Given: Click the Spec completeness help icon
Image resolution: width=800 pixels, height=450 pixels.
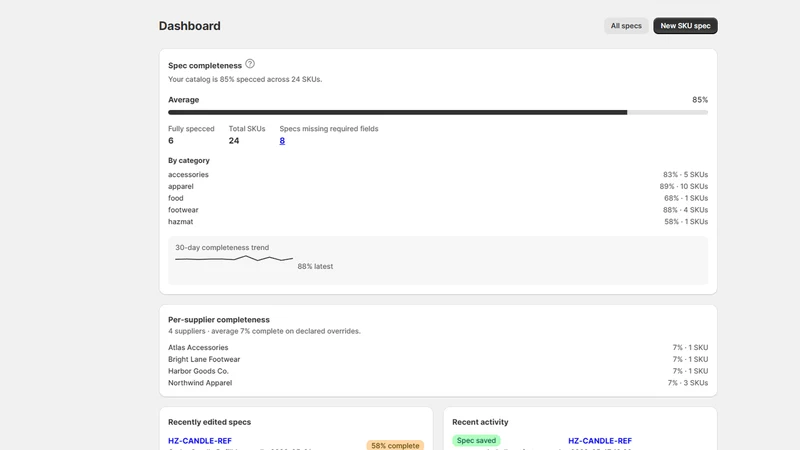Looking at the screenshot, I should coord(249,64).
